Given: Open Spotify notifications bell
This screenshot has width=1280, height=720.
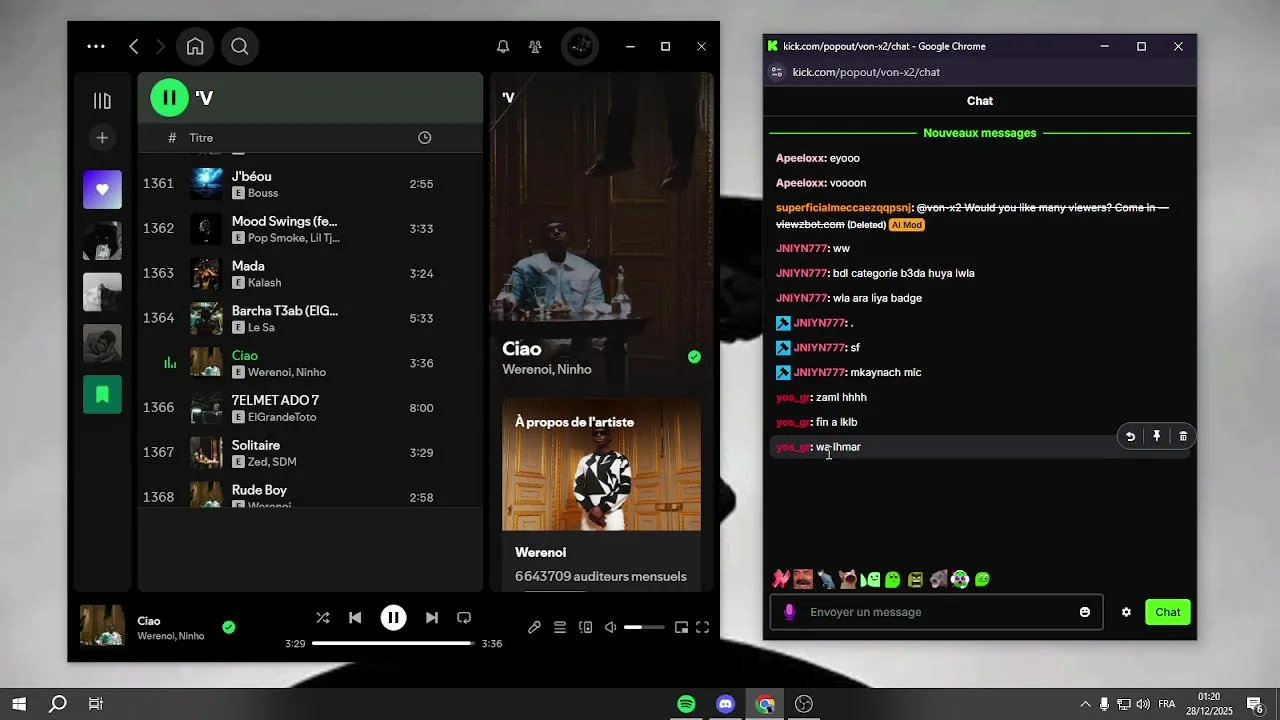Looking at the screenshot, I should (x=503, y=46).
